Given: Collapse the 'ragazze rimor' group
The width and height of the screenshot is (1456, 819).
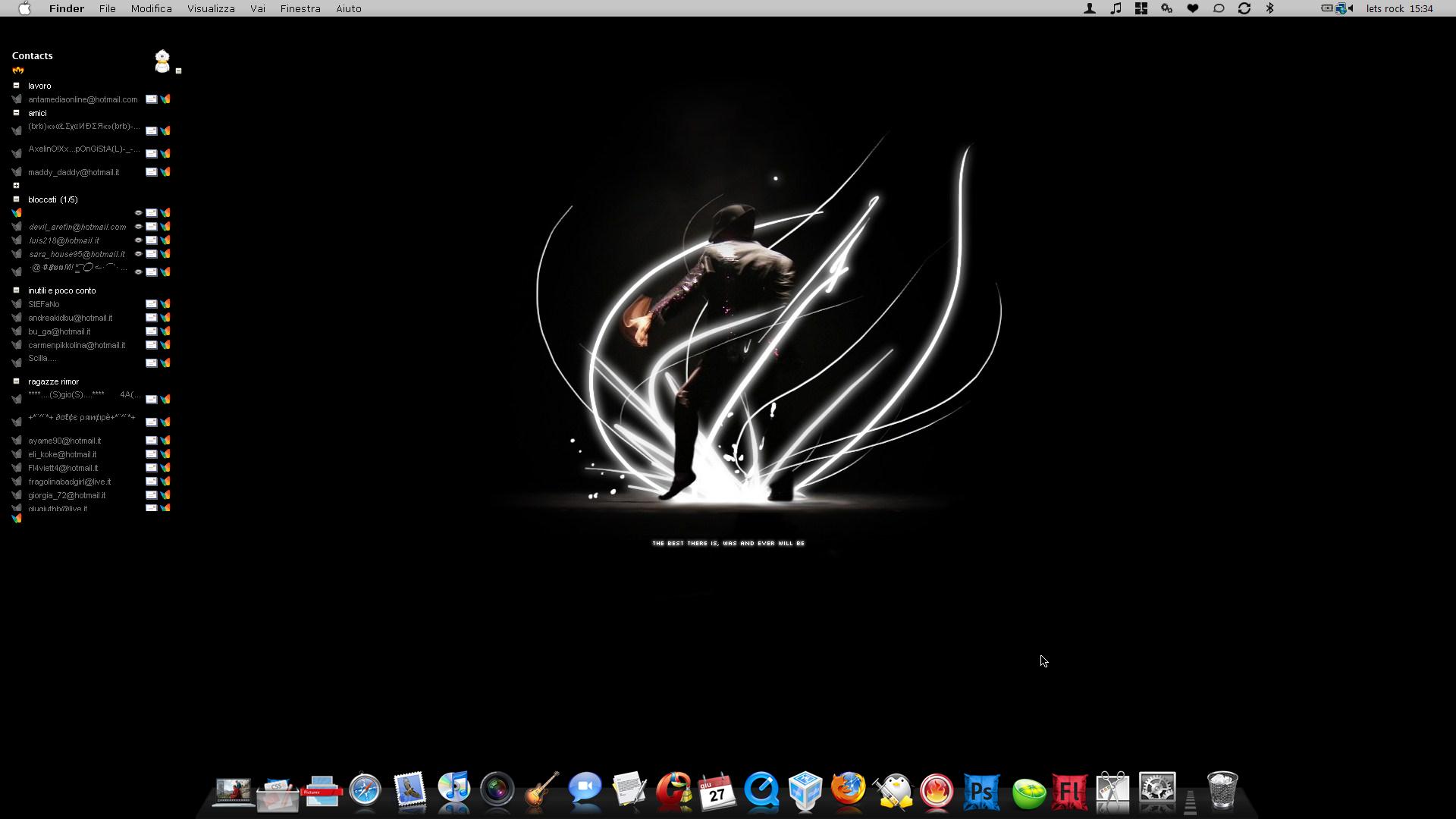Looking at the screenshot, I should (16, 381).
